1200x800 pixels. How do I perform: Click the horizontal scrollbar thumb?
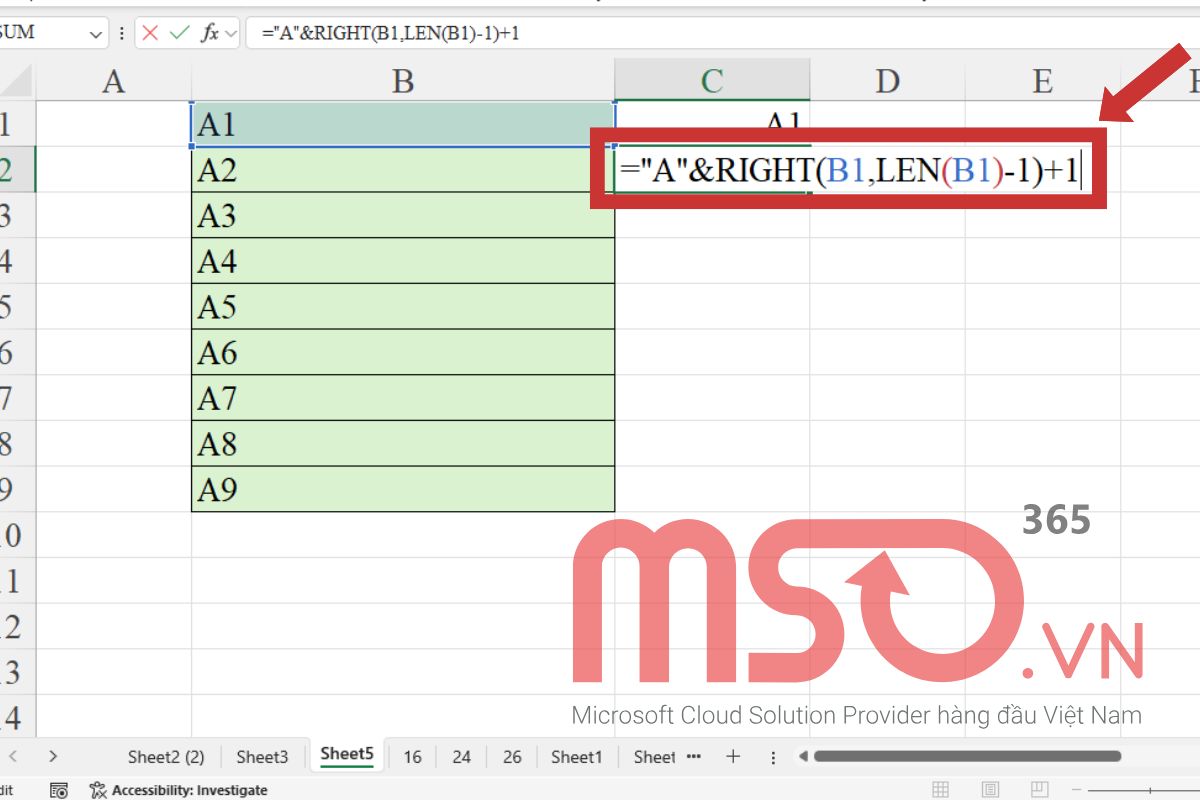point(967,756)
